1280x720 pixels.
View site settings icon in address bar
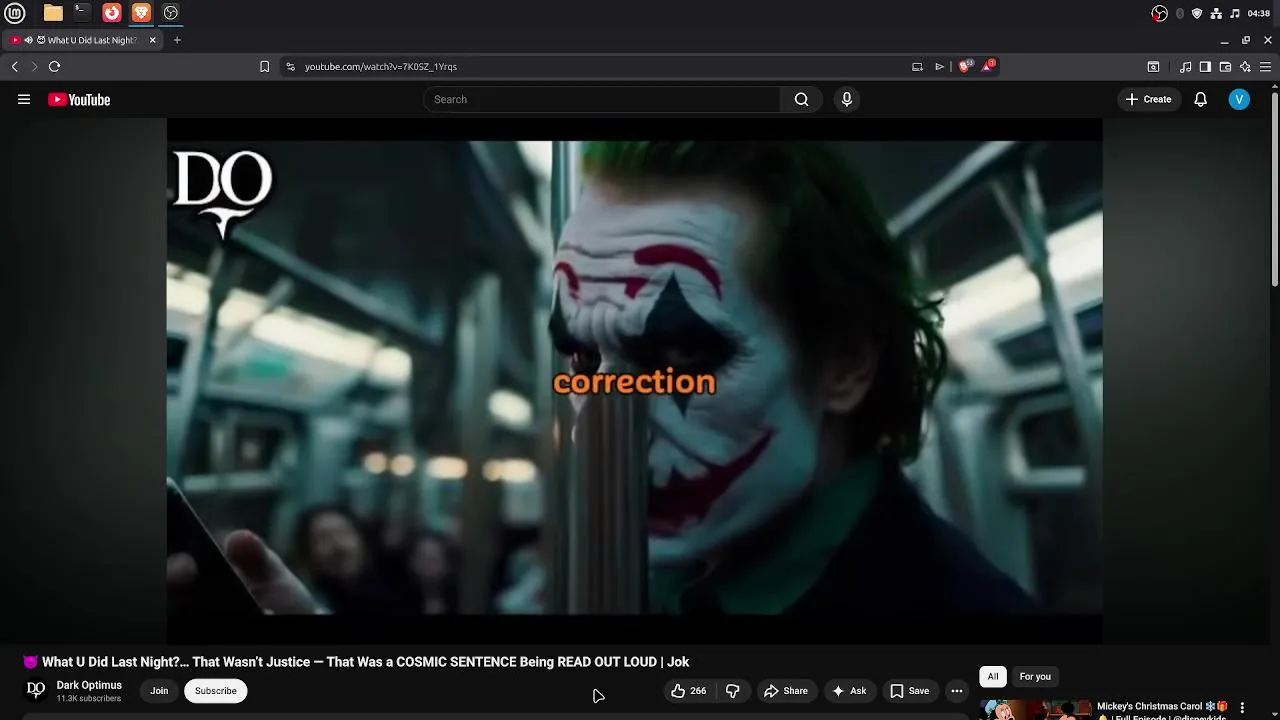click(x=290, y=66)
